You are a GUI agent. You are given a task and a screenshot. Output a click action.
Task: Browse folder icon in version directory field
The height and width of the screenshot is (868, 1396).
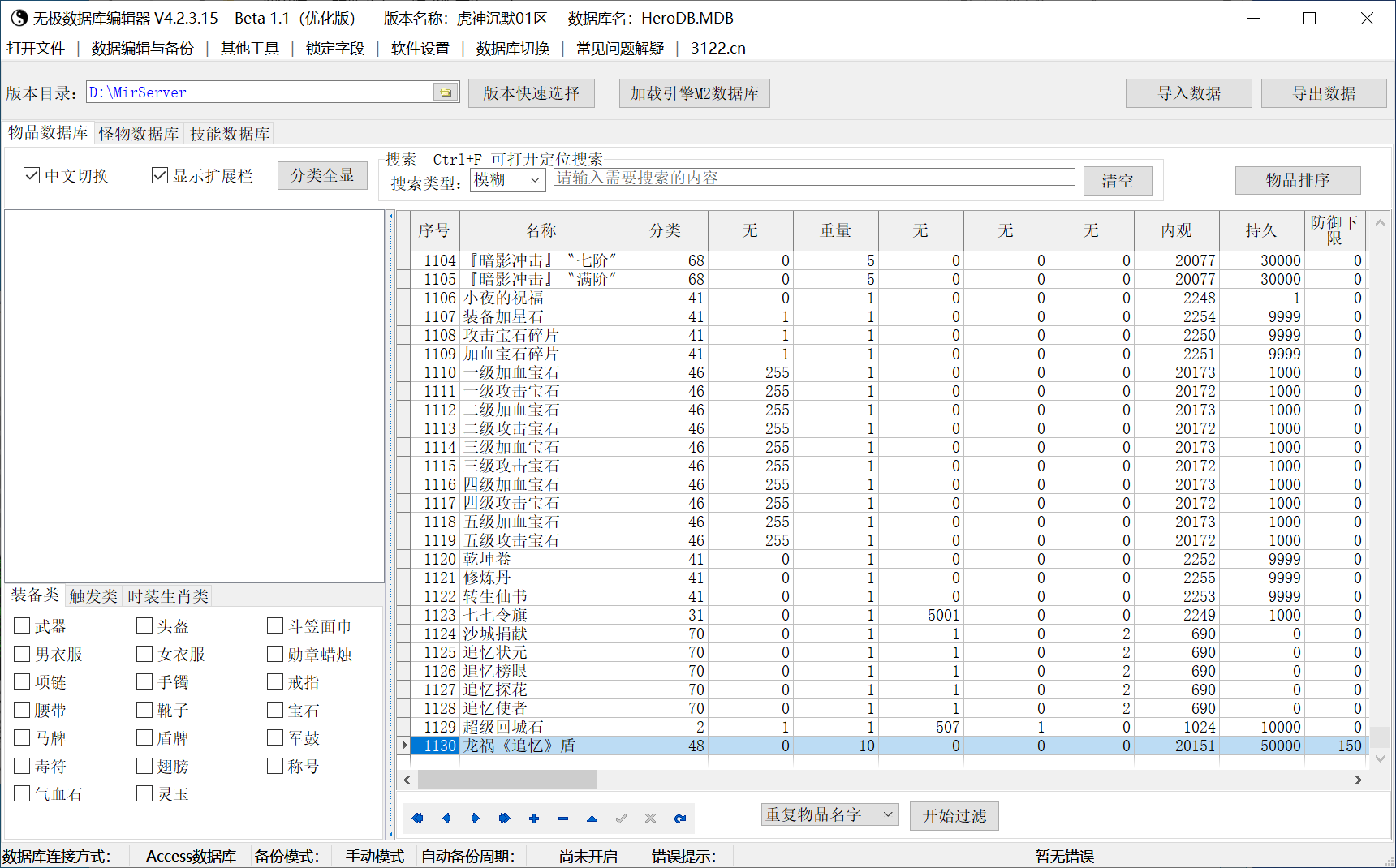pyautogui.click(x=446, y=92)
